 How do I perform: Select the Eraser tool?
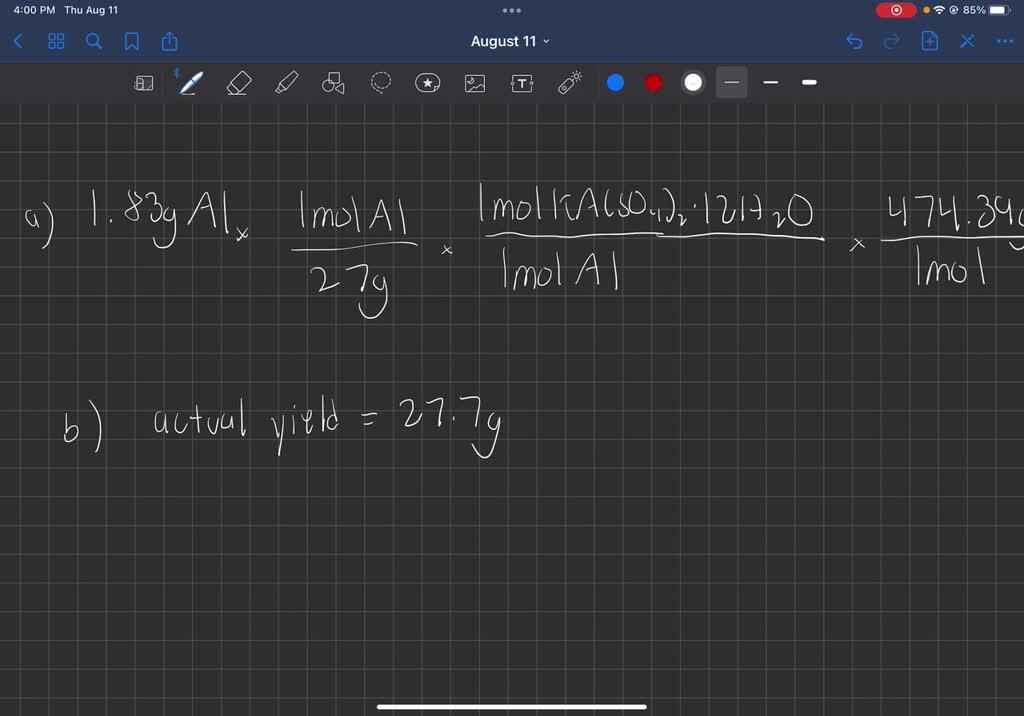(x=238, y=83)
